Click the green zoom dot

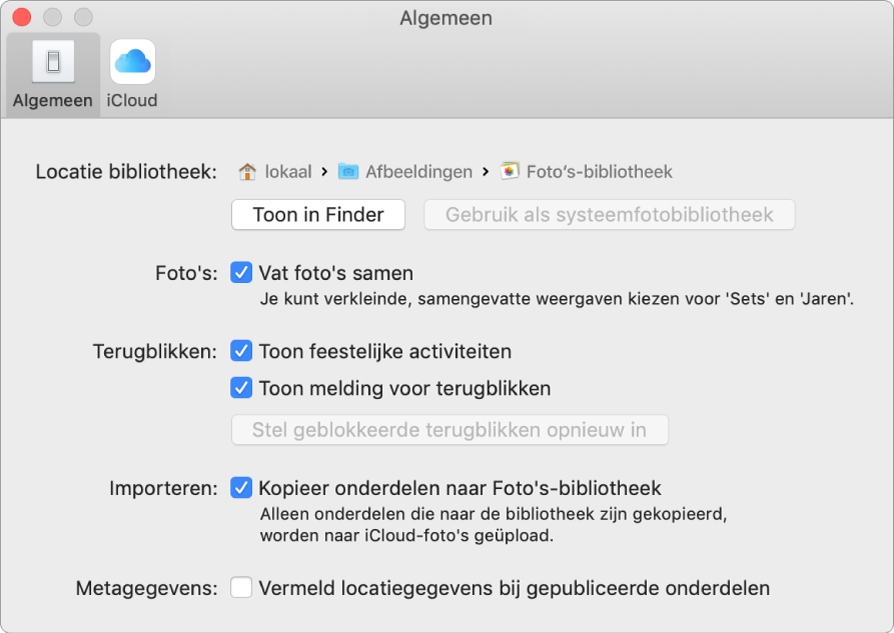tap(82, 17)
